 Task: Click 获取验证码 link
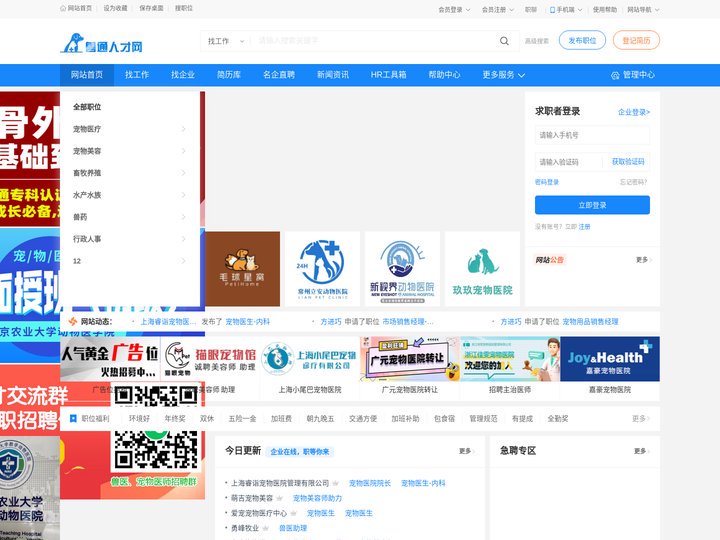pos(628,162)
